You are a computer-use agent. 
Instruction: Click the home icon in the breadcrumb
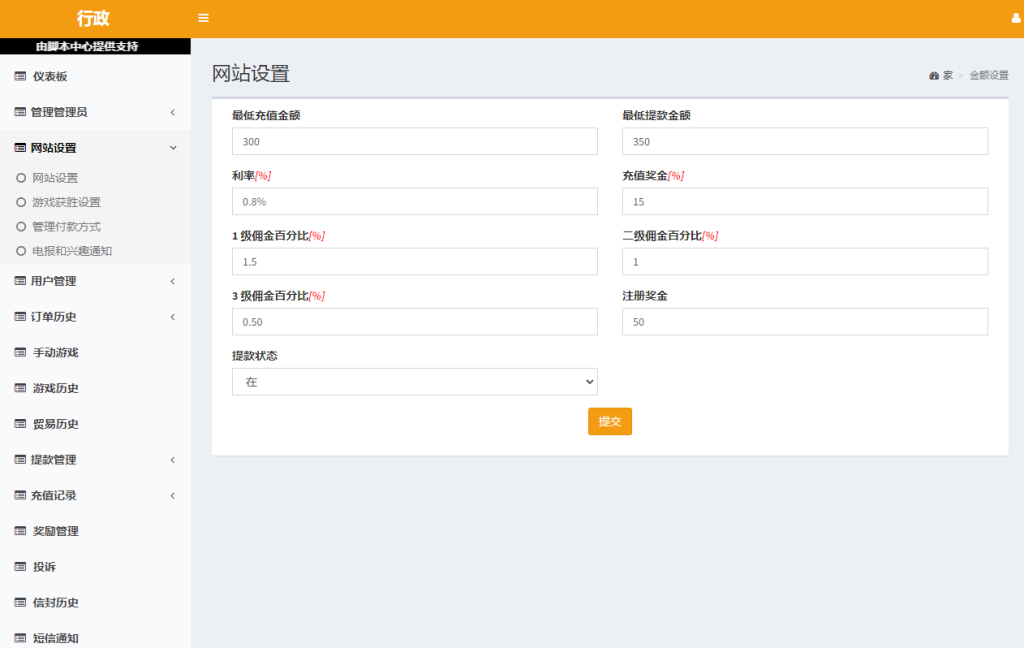point(932,75)
